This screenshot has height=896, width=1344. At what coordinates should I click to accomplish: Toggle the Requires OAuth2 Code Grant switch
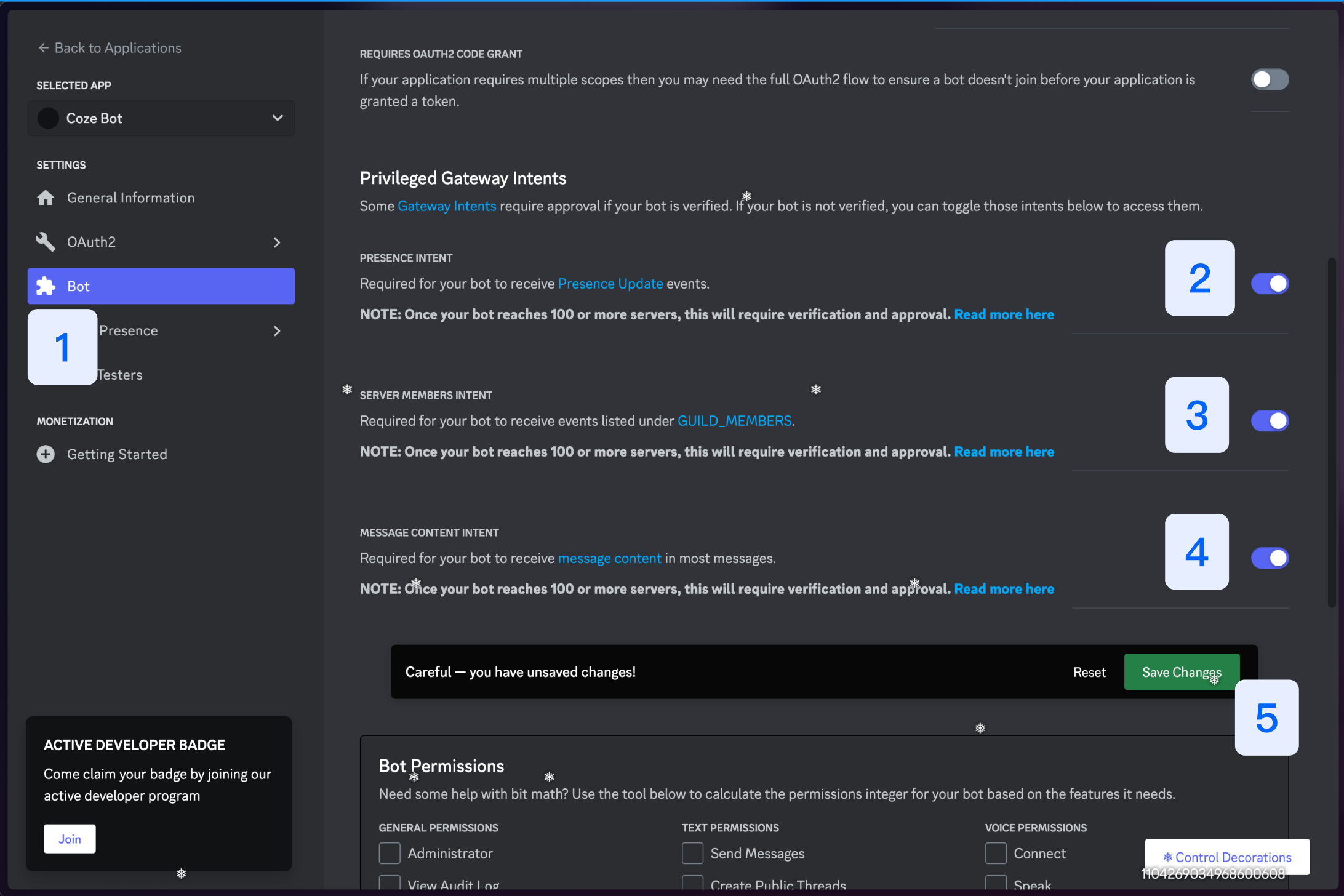point(1269,79)
